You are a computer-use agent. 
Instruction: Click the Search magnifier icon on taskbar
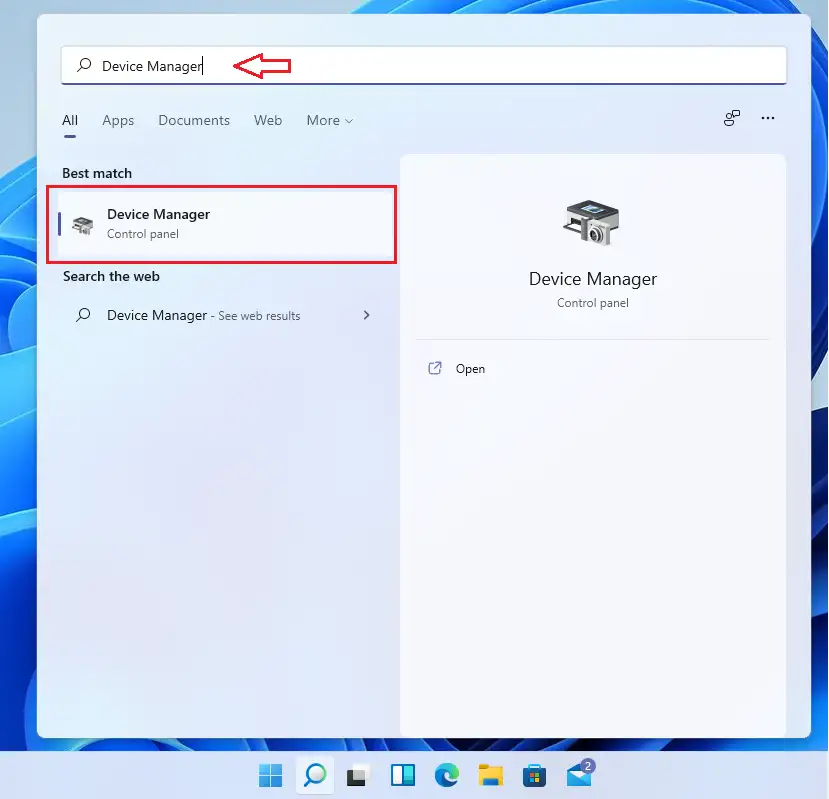[315, 775]
